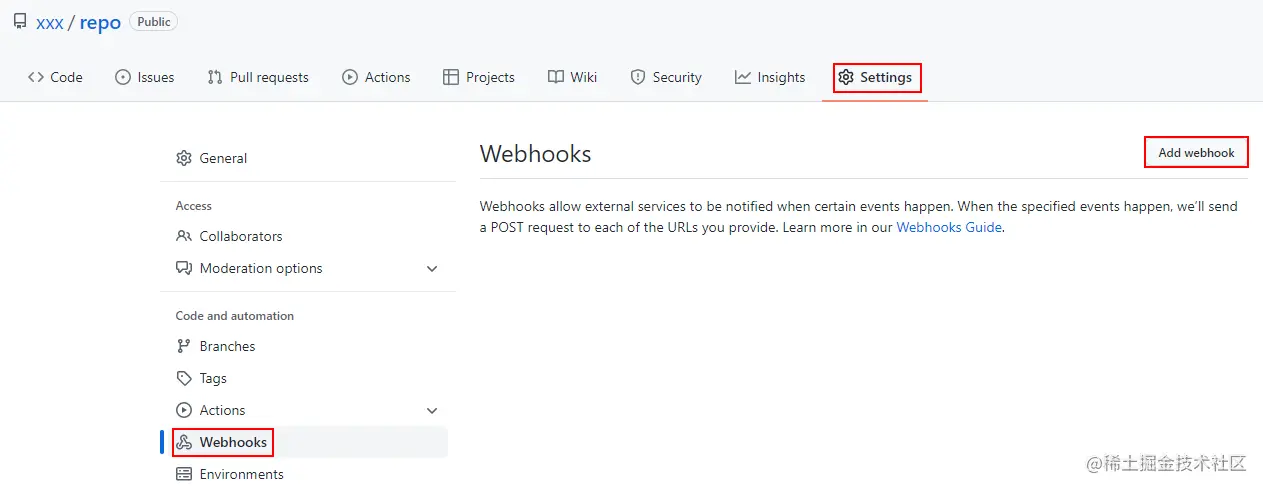
Task: Click the Add webhook button
Action: click(x=1197, y=152)
